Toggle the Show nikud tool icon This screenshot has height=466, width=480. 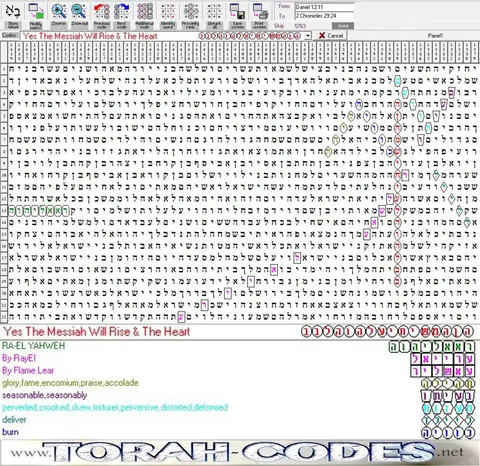(13, 16)
